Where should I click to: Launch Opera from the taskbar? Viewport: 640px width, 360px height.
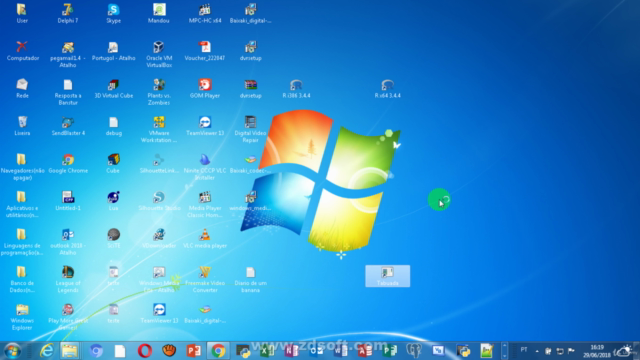[144, 351]
